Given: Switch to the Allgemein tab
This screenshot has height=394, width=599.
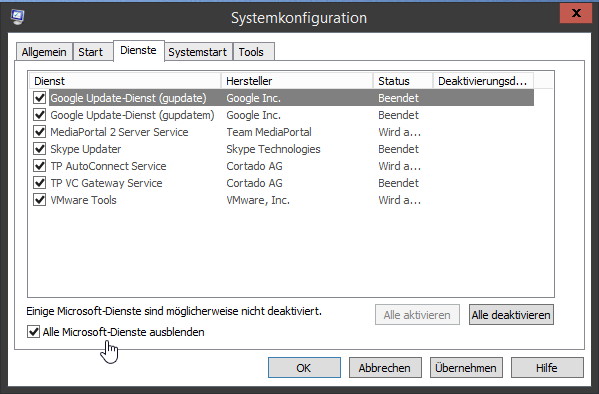Looking at the screenshot, I should pyautogui.click(x=44, y=52).
